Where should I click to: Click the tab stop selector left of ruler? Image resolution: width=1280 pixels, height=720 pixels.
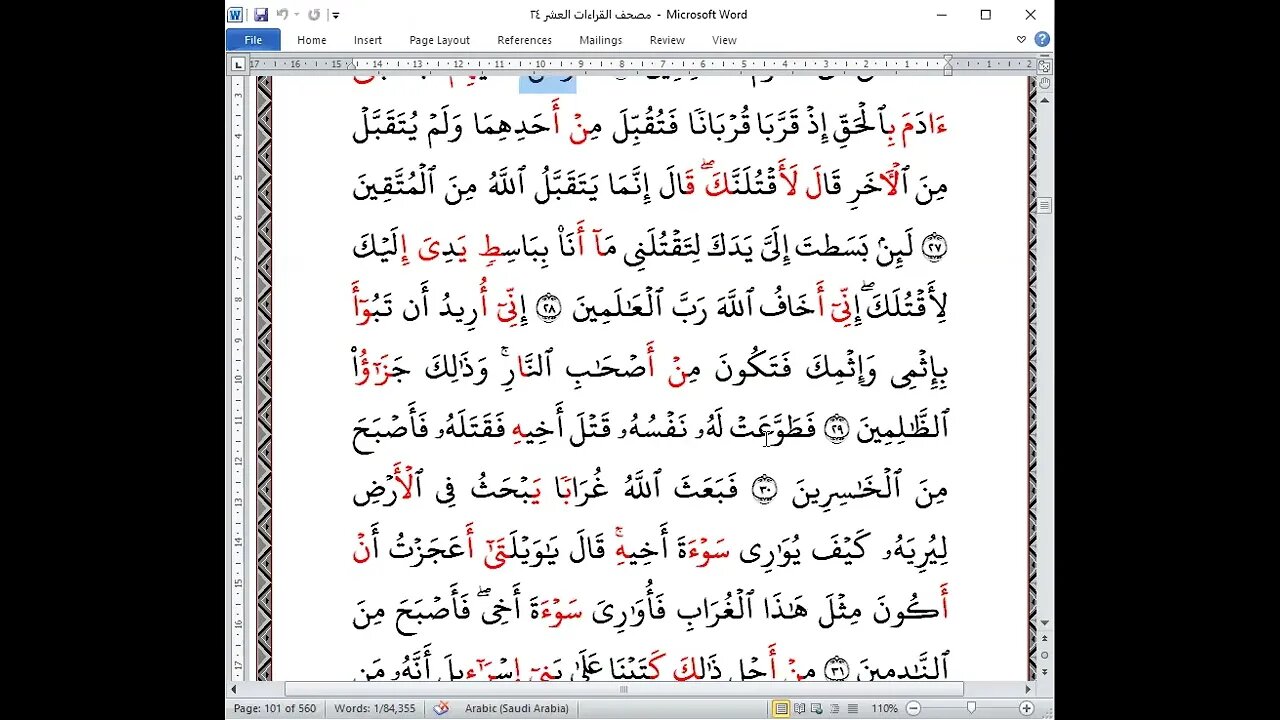pyautogui.click(x=237, y=65)
